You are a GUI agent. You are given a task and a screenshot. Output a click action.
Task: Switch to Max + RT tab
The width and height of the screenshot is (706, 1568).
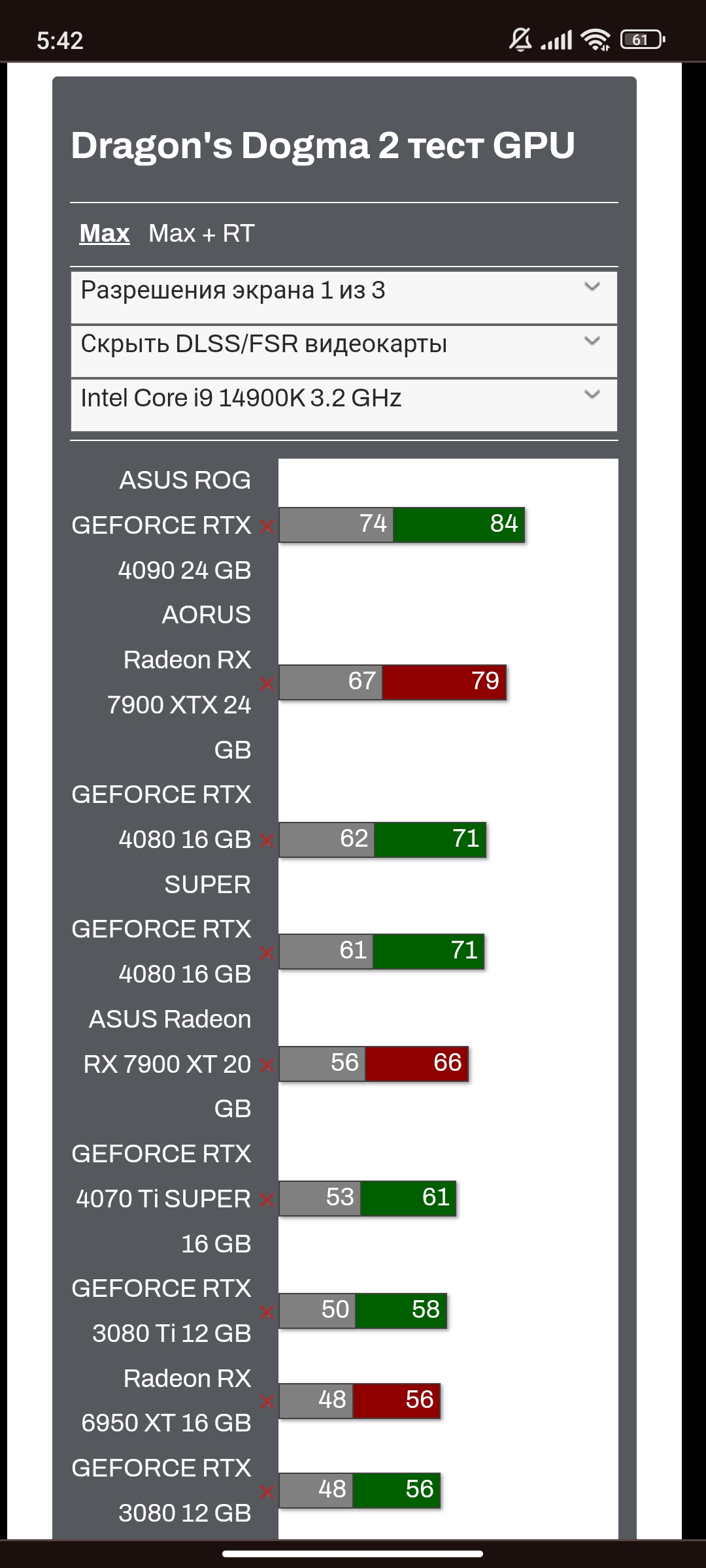pyautogui.click(x=201, y=233)
